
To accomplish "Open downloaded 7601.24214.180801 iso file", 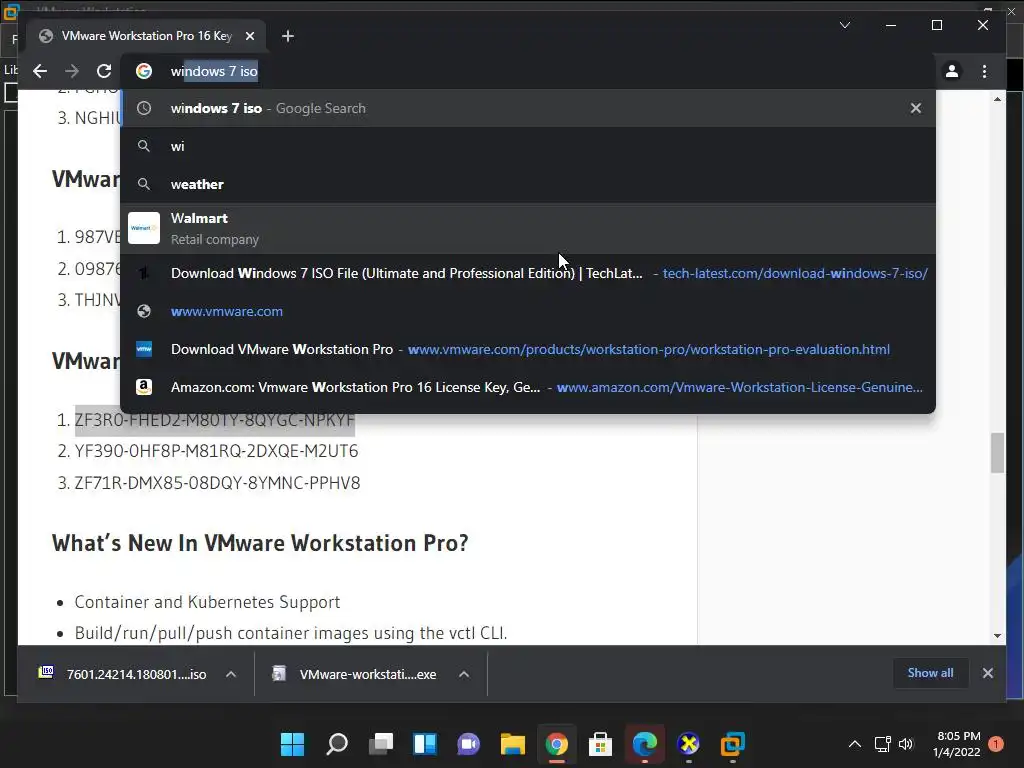I will click(124, 674).
